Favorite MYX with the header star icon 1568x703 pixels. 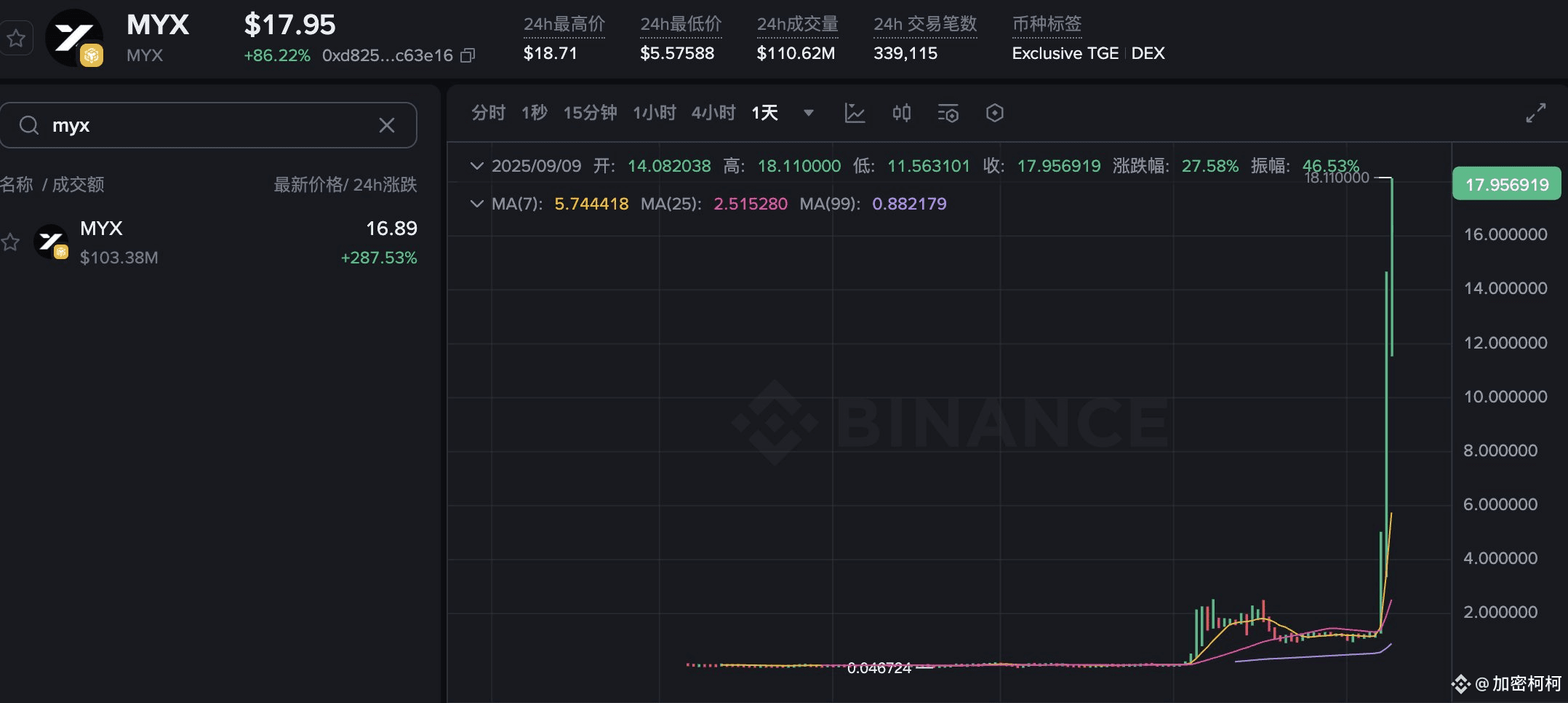pos(16,38)
